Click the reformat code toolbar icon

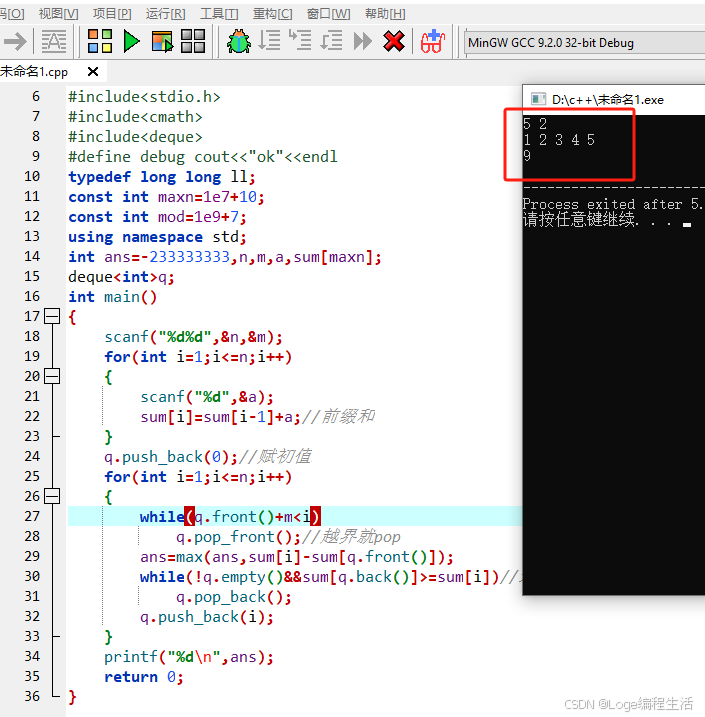click(54, 42)
